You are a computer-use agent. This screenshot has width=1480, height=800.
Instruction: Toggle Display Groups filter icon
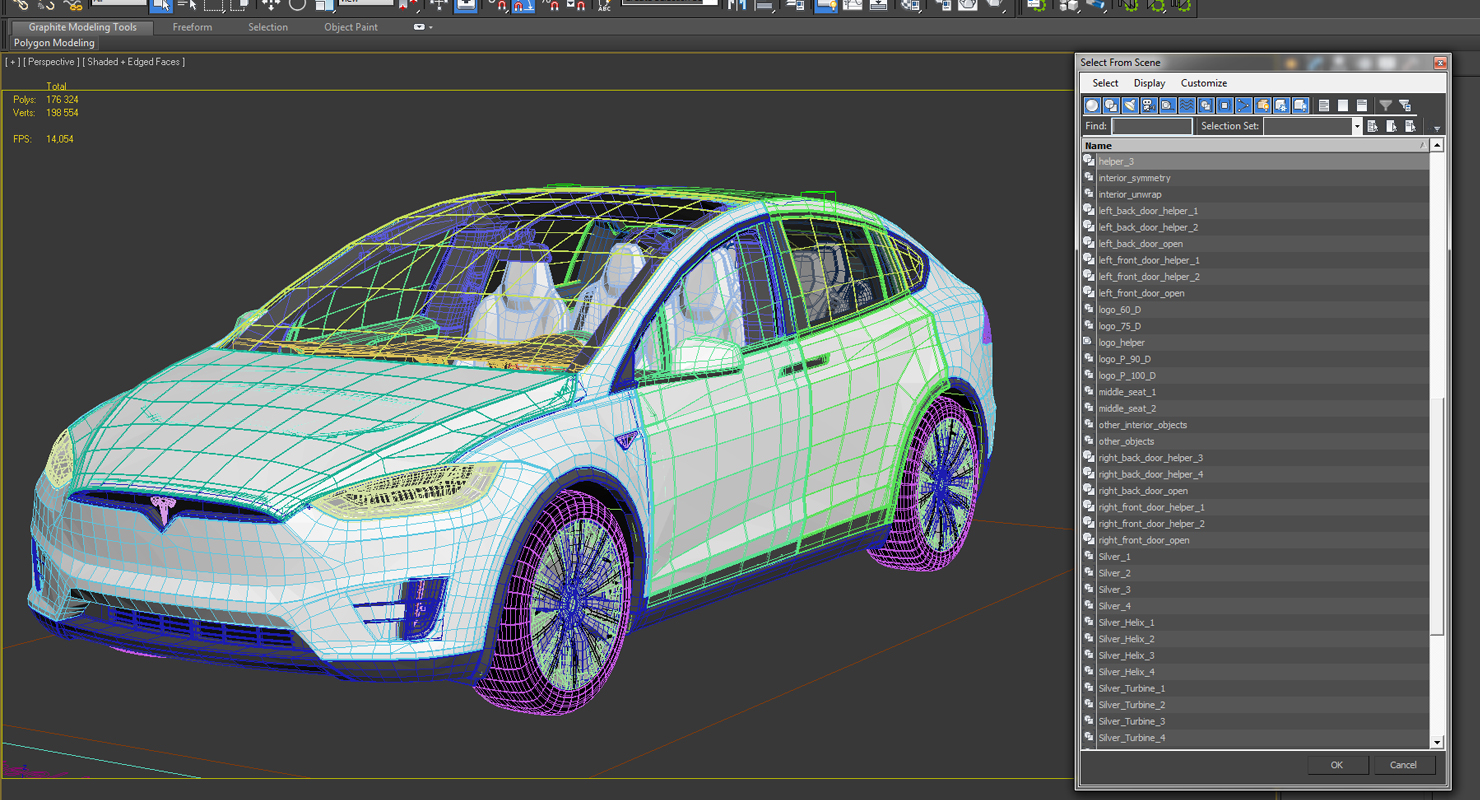1206,105
